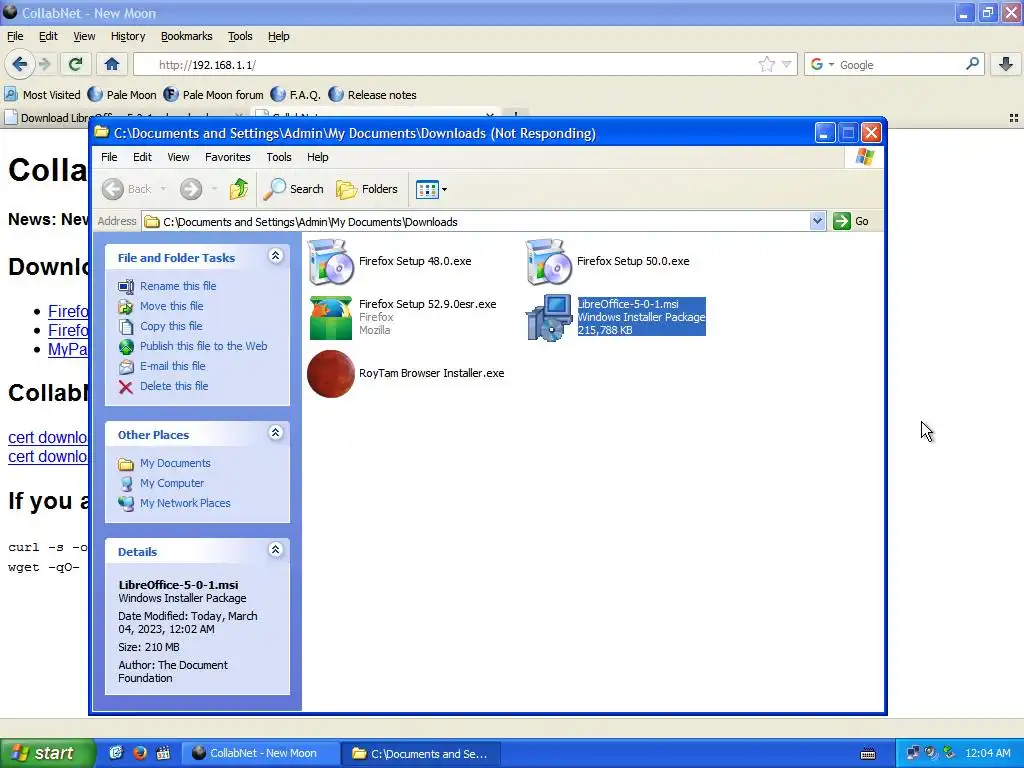
Task: Open the Bookmarks menu in New Moon browser
Action: [x=186, y=37]
